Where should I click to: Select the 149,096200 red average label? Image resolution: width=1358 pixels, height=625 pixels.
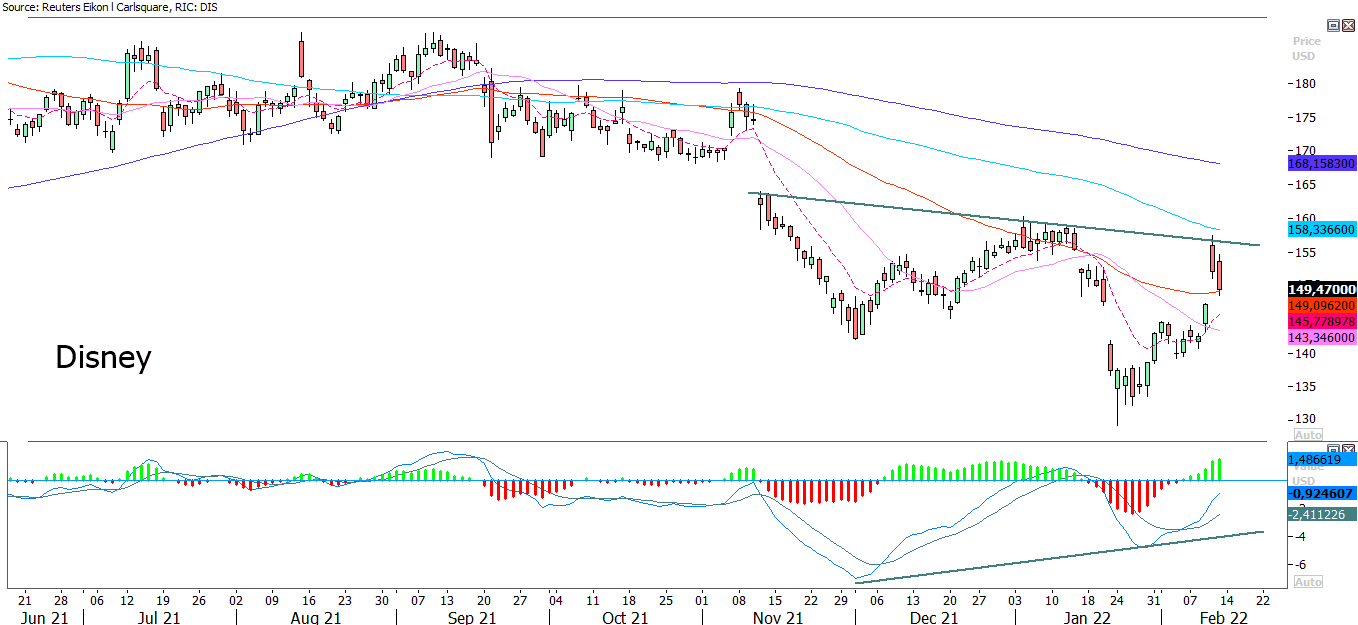[x=1321, y=305]
